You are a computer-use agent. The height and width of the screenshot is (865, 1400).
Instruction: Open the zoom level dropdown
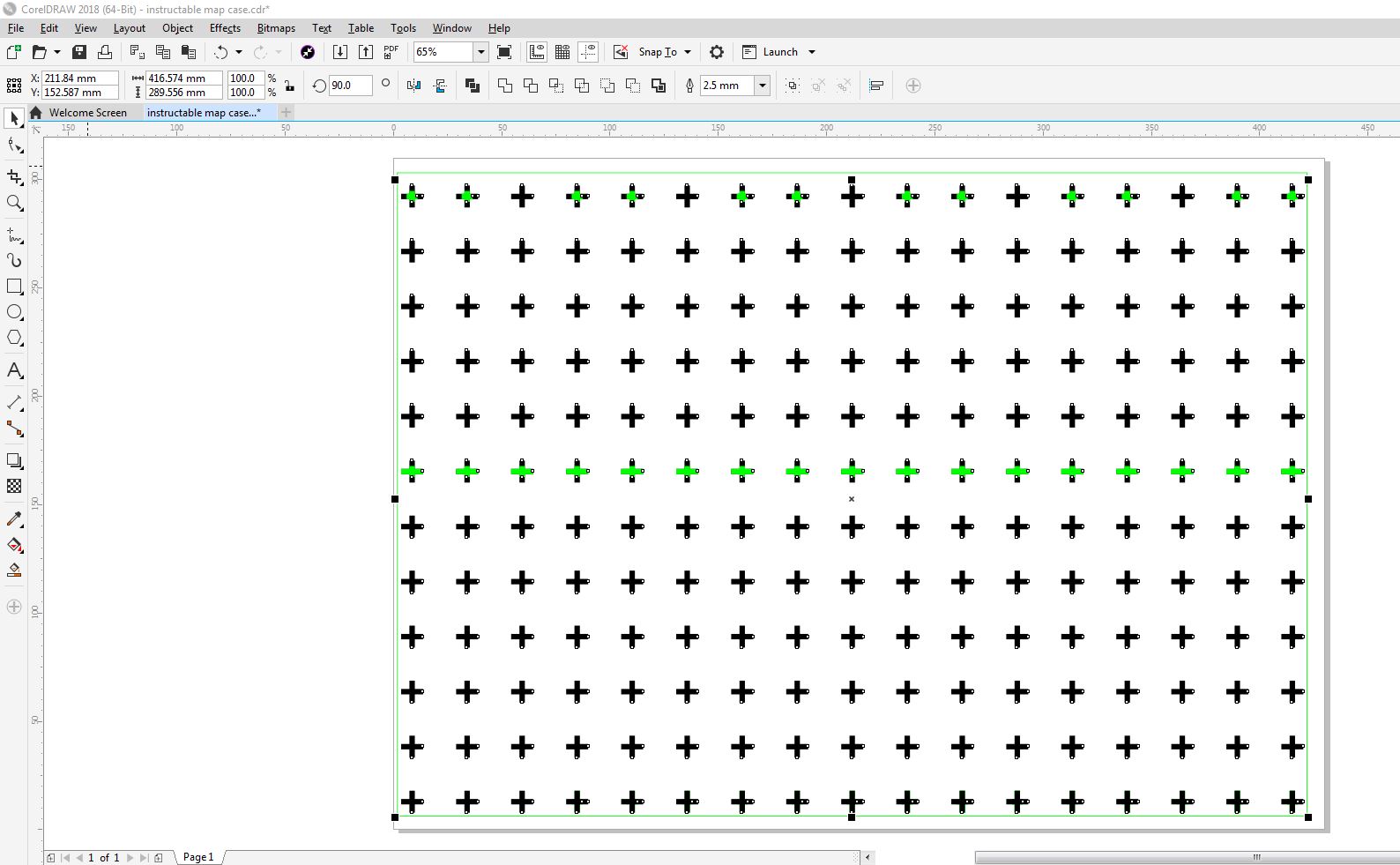(x=480, y=52)
